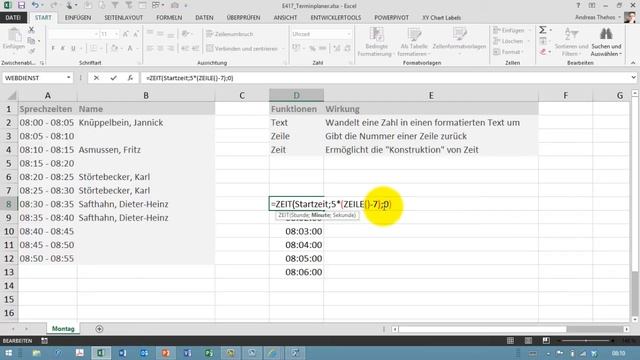Open Sortieren und Filtern menu

(571, 42)
